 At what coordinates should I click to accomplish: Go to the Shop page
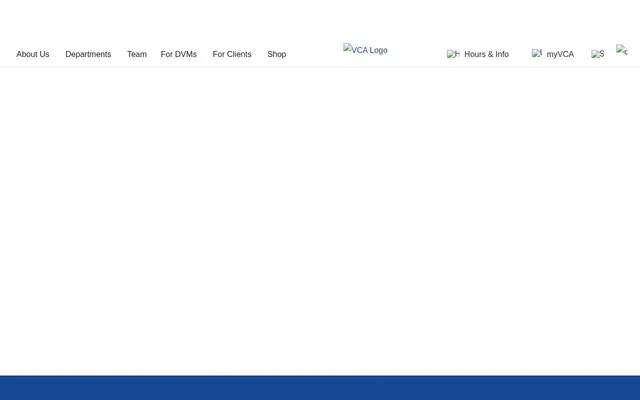pyautogui.click(x=276, y=54)
